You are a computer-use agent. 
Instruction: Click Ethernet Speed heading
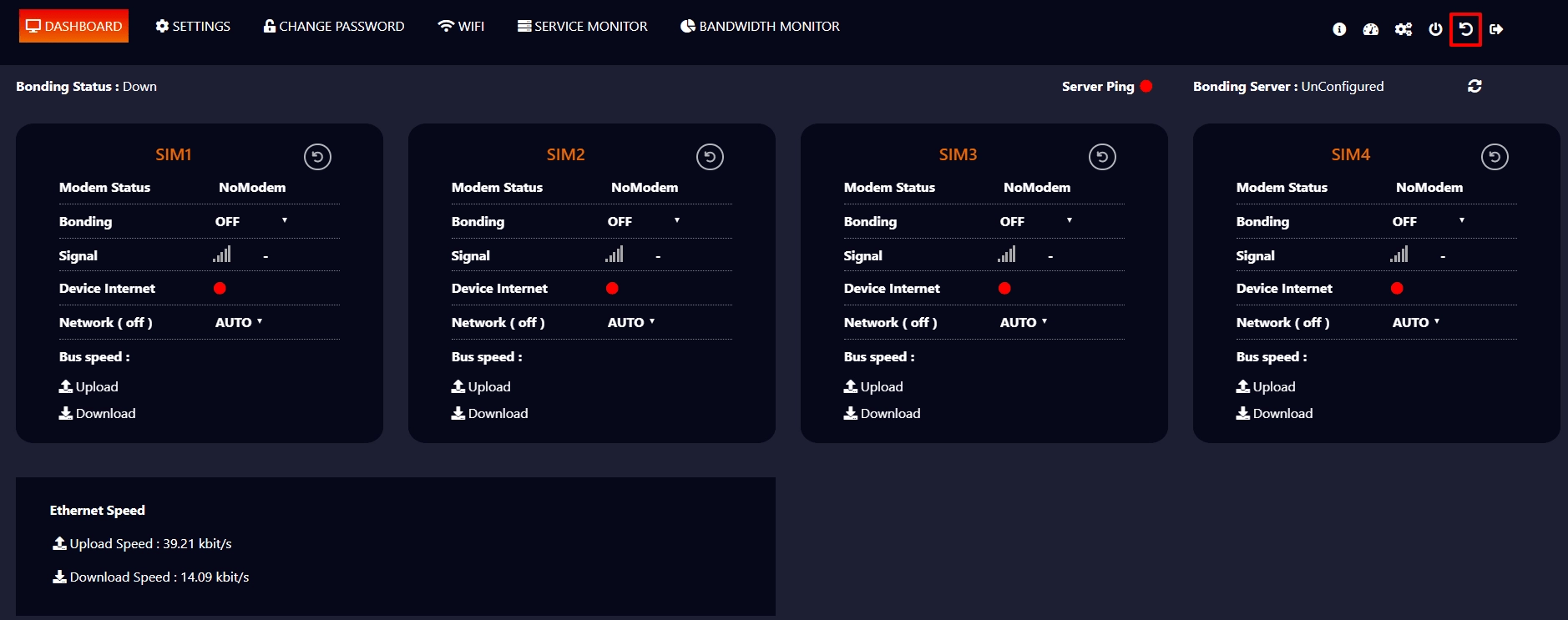pos(97,510)
